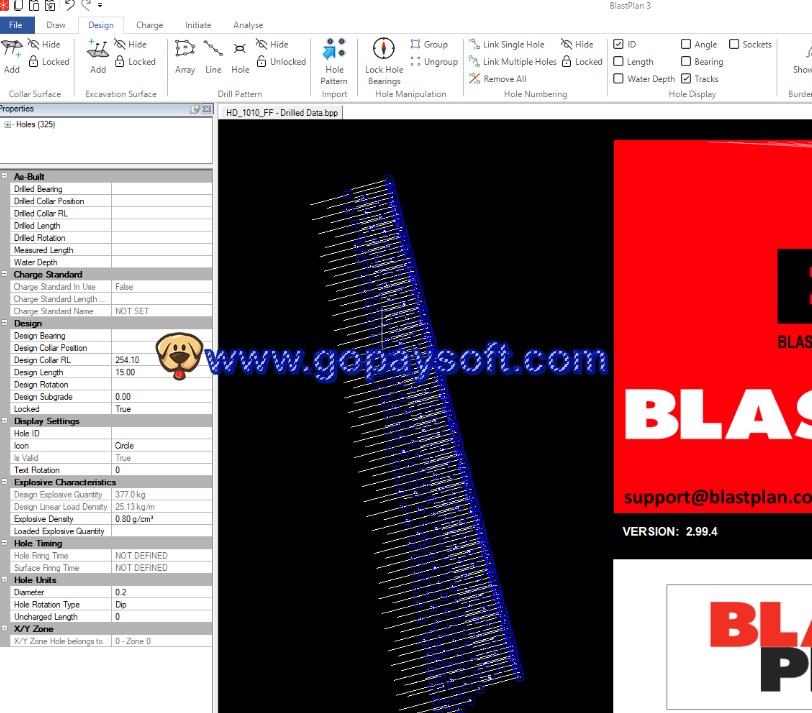Select the Text Rotation property row
The width and height of the screenshot is (812, 713).
pyautogui.click(x=111, y=470)
